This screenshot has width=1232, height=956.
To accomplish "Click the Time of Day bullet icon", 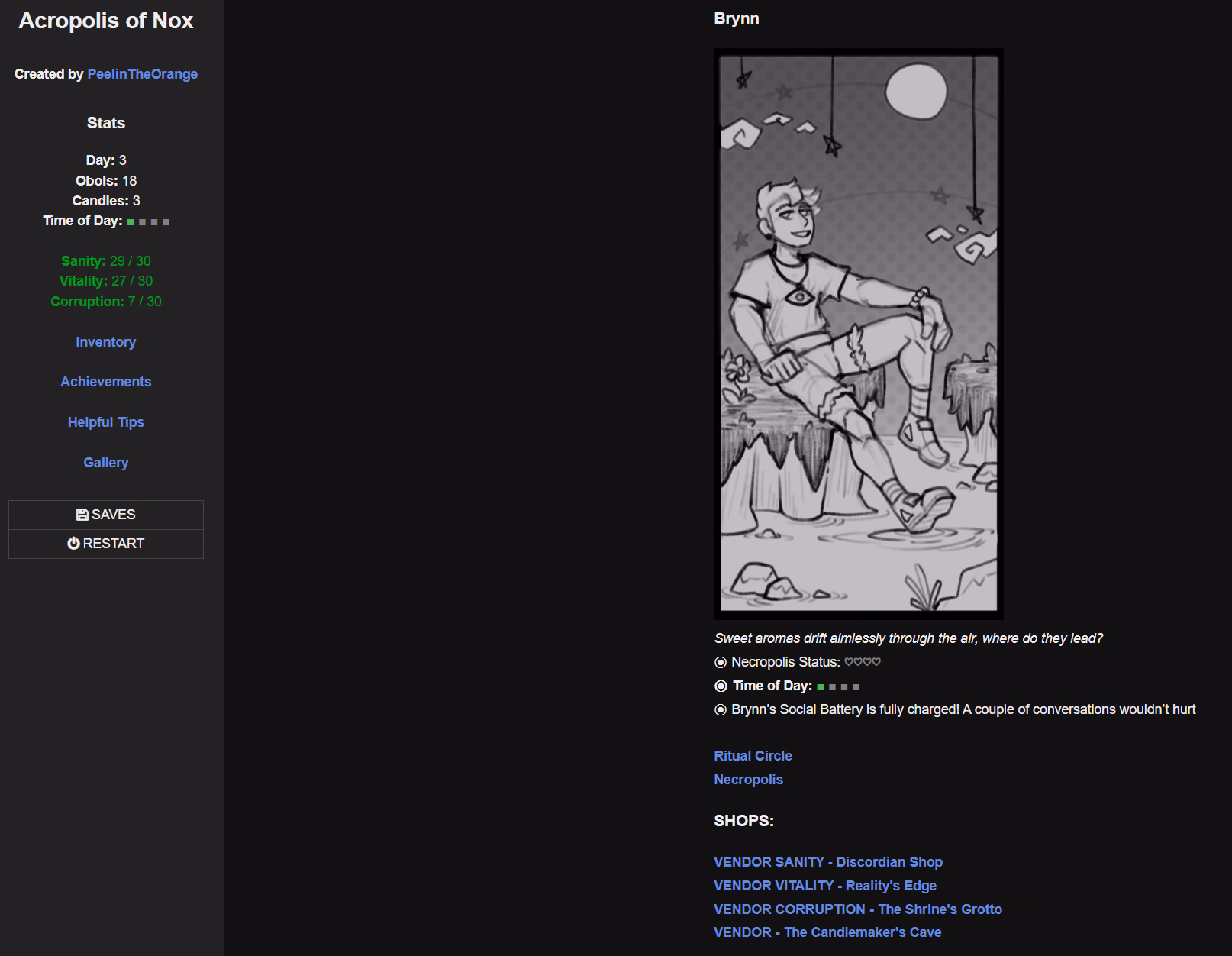I will pos(721,686).
